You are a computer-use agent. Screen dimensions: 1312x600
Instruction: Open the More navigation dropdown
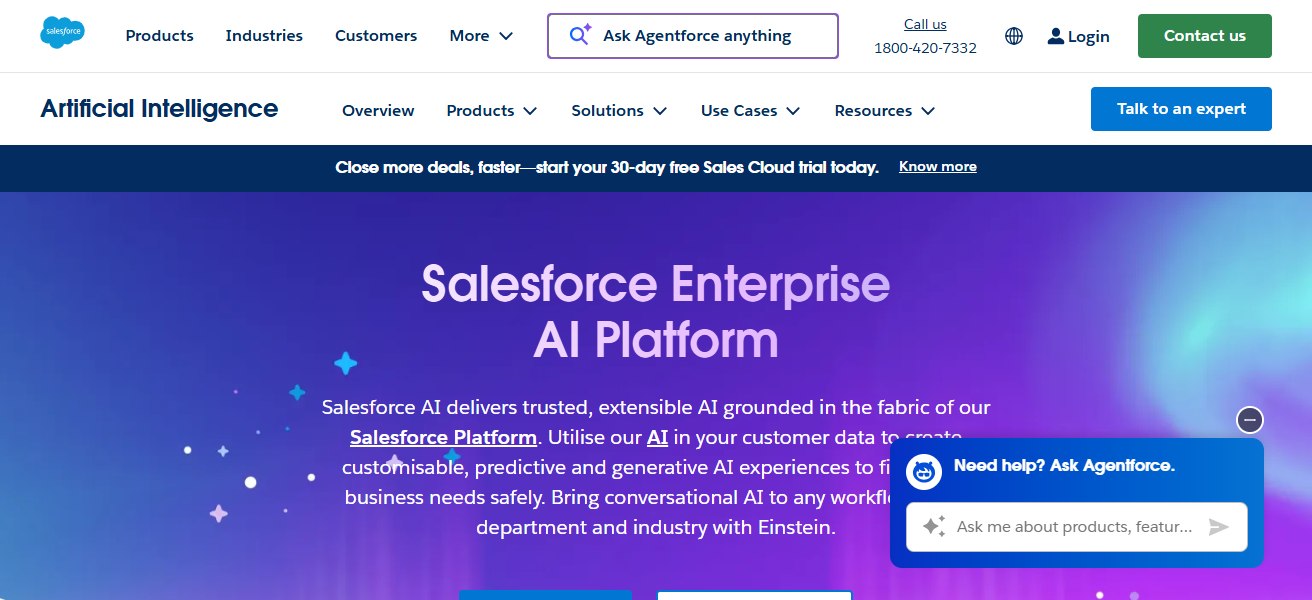coord(481,35)
